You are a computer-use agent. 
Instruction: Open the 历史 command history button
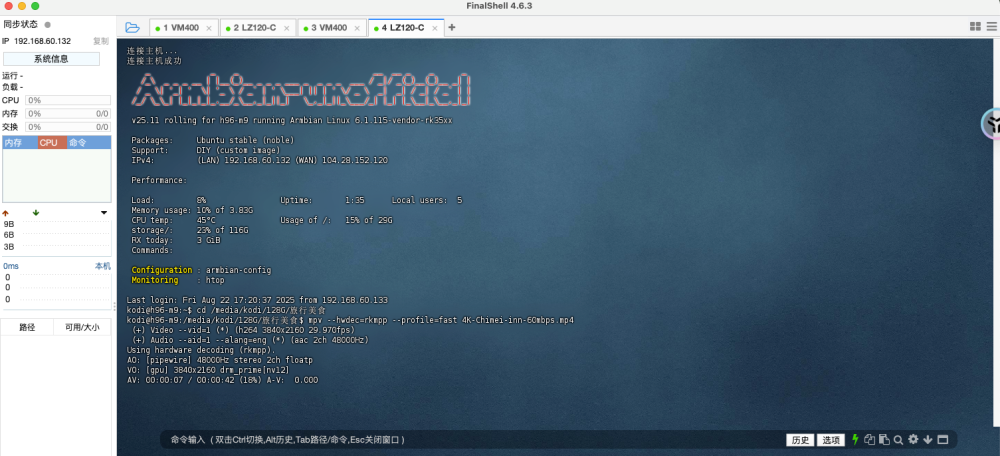click(800, 440)
